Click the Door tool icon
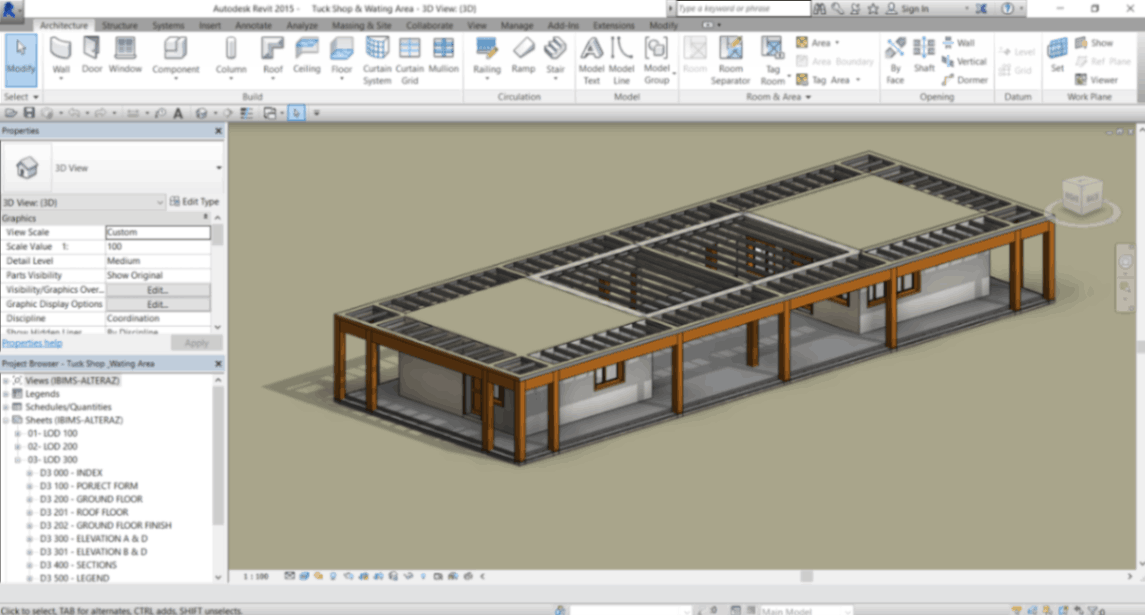The image size is (1145, 615). (x=92, y=55)
